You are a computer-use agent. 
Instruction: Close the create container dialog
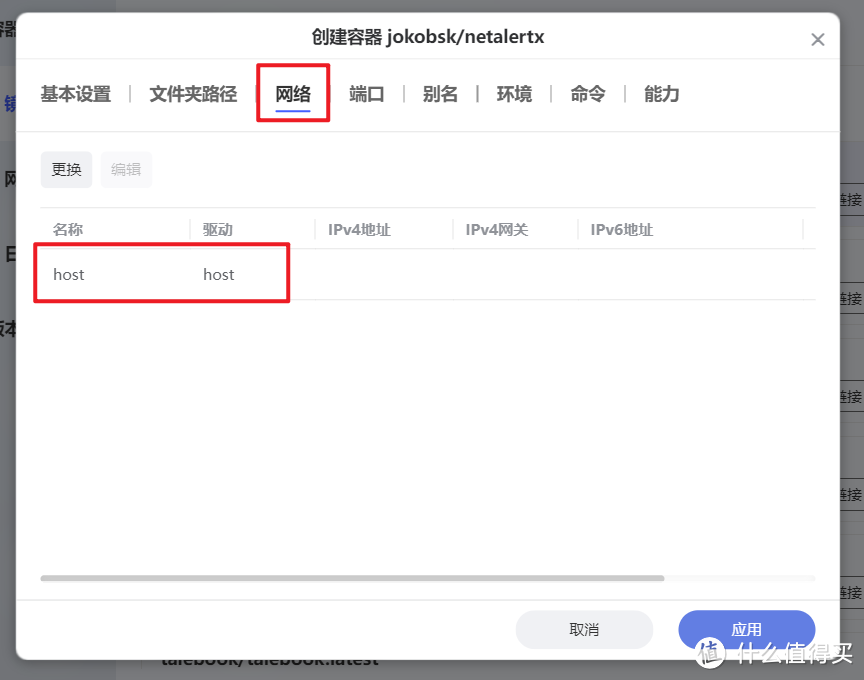818,38
